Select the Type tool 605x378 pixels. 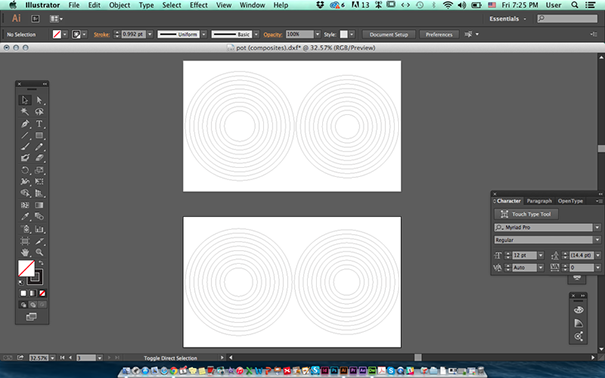tap(39, 124)
